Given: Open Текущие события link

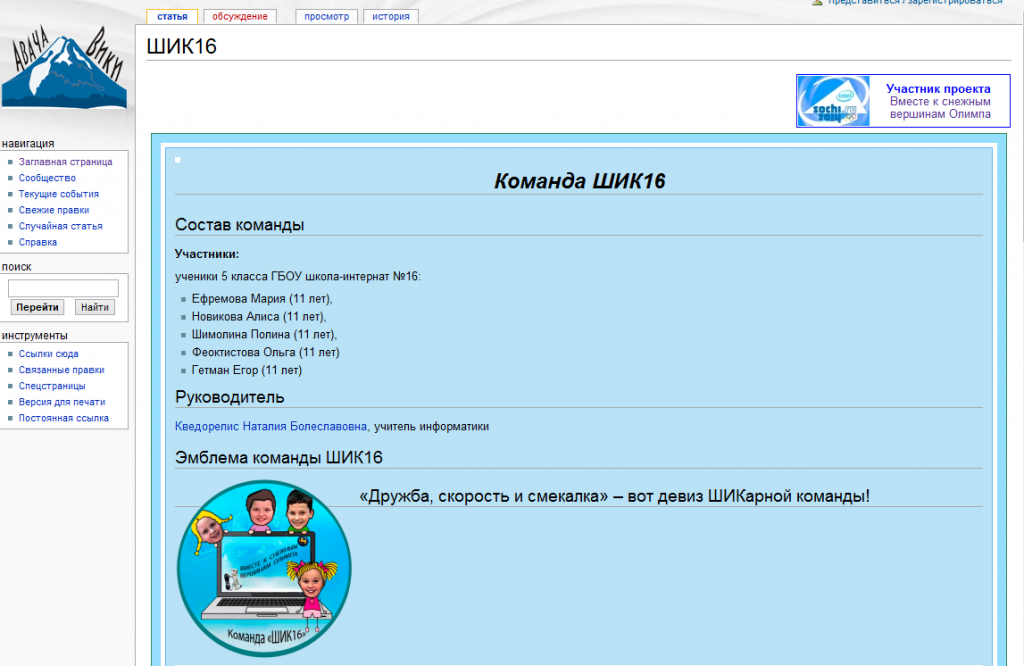Looking at the screenshot, I should [x=59, y=194].
